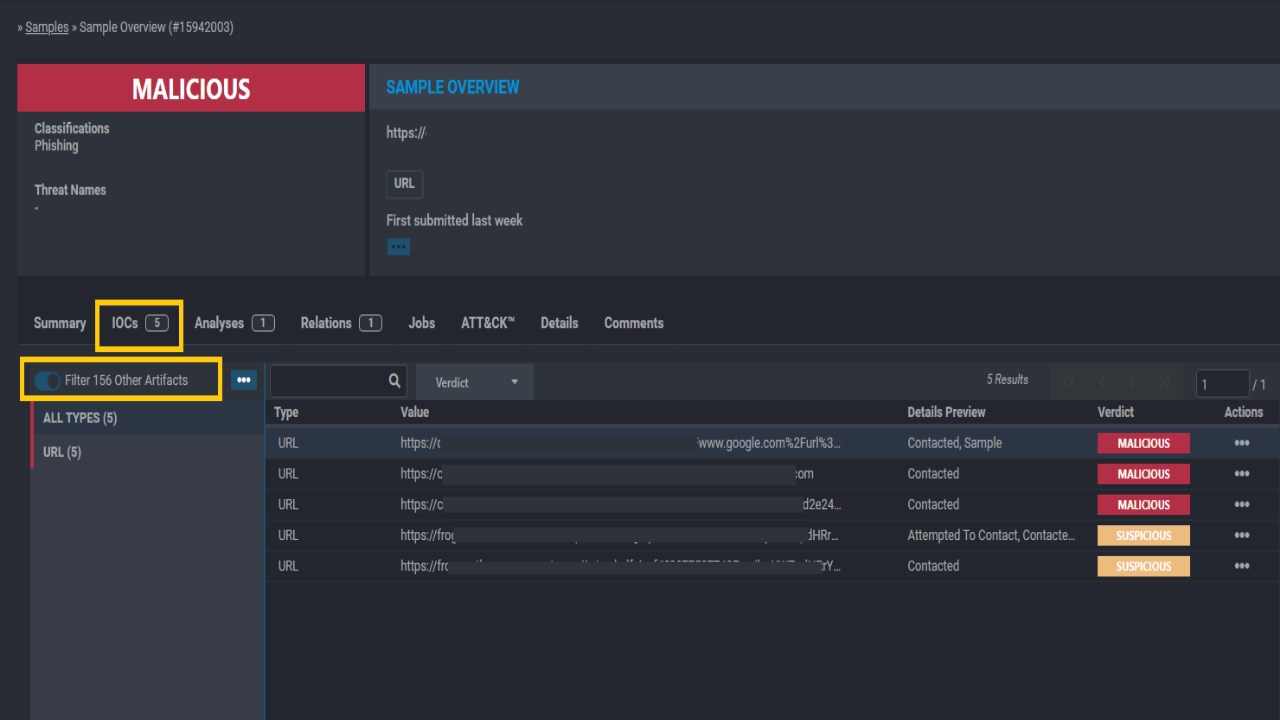Select the IOCs tab
1280x720 pixels.
(139, 323)
